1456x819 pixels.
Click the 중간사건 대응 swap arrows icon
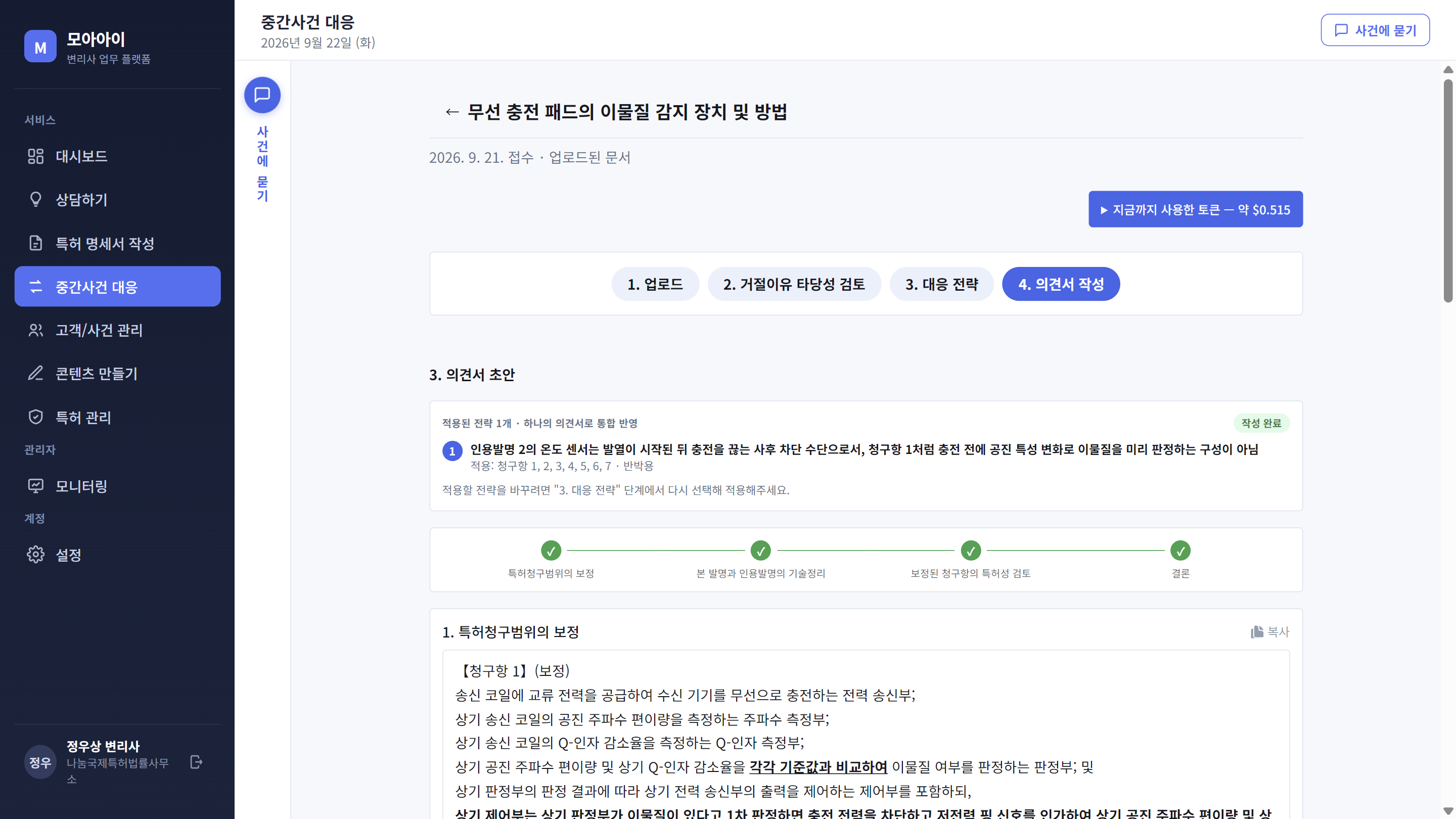pos(35,287)
